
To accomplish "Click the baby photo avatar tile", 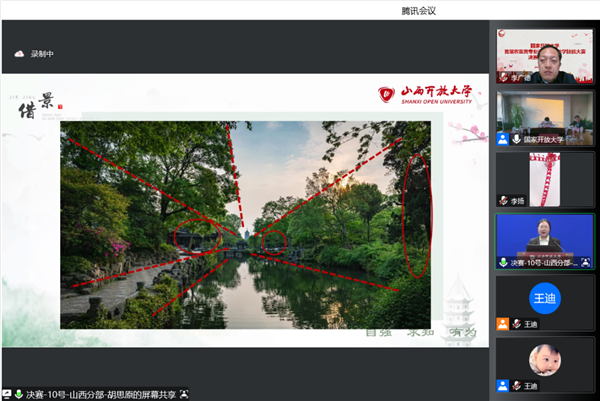I will [545, 357].
